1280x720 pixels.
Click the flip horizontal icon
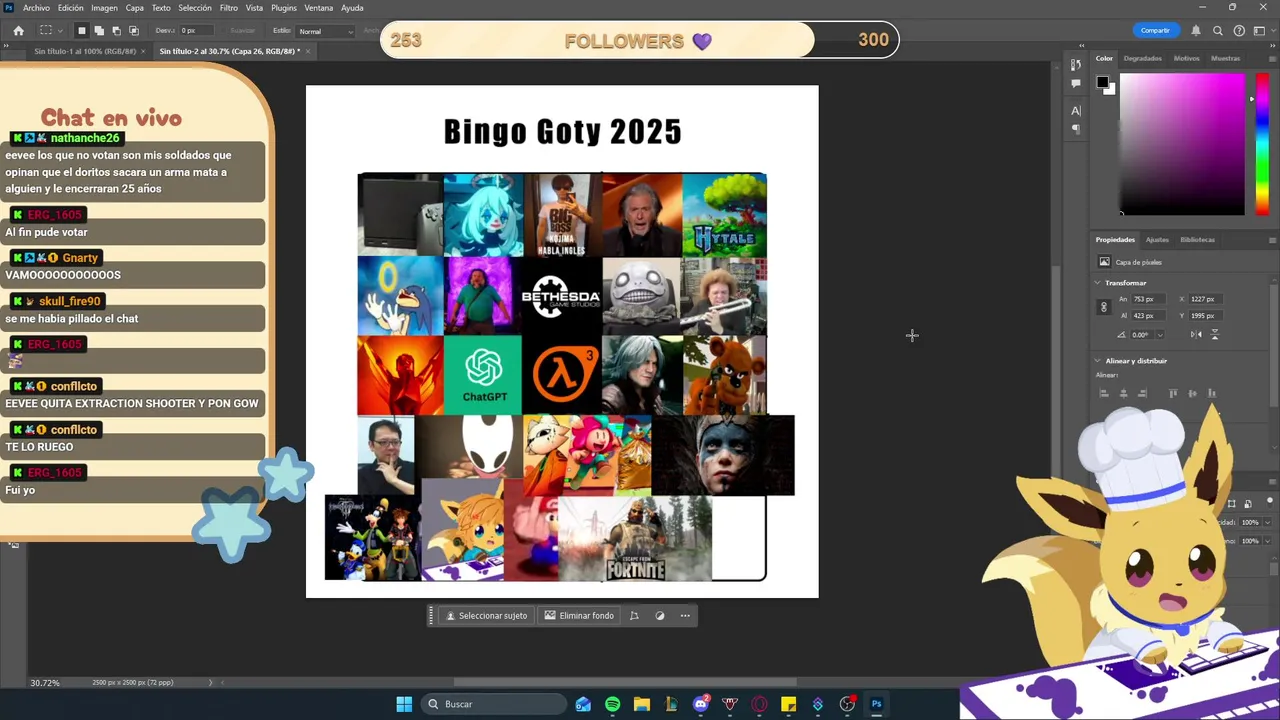coord(1196,335)
